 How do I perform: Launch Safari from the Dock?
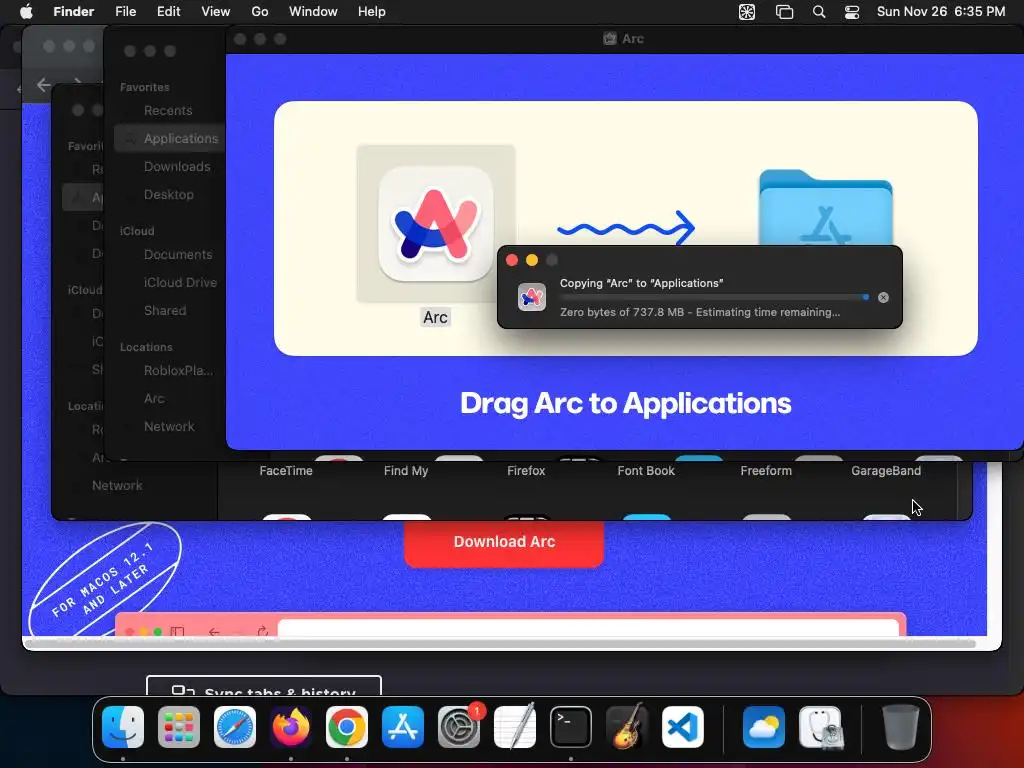click(234, 727)
